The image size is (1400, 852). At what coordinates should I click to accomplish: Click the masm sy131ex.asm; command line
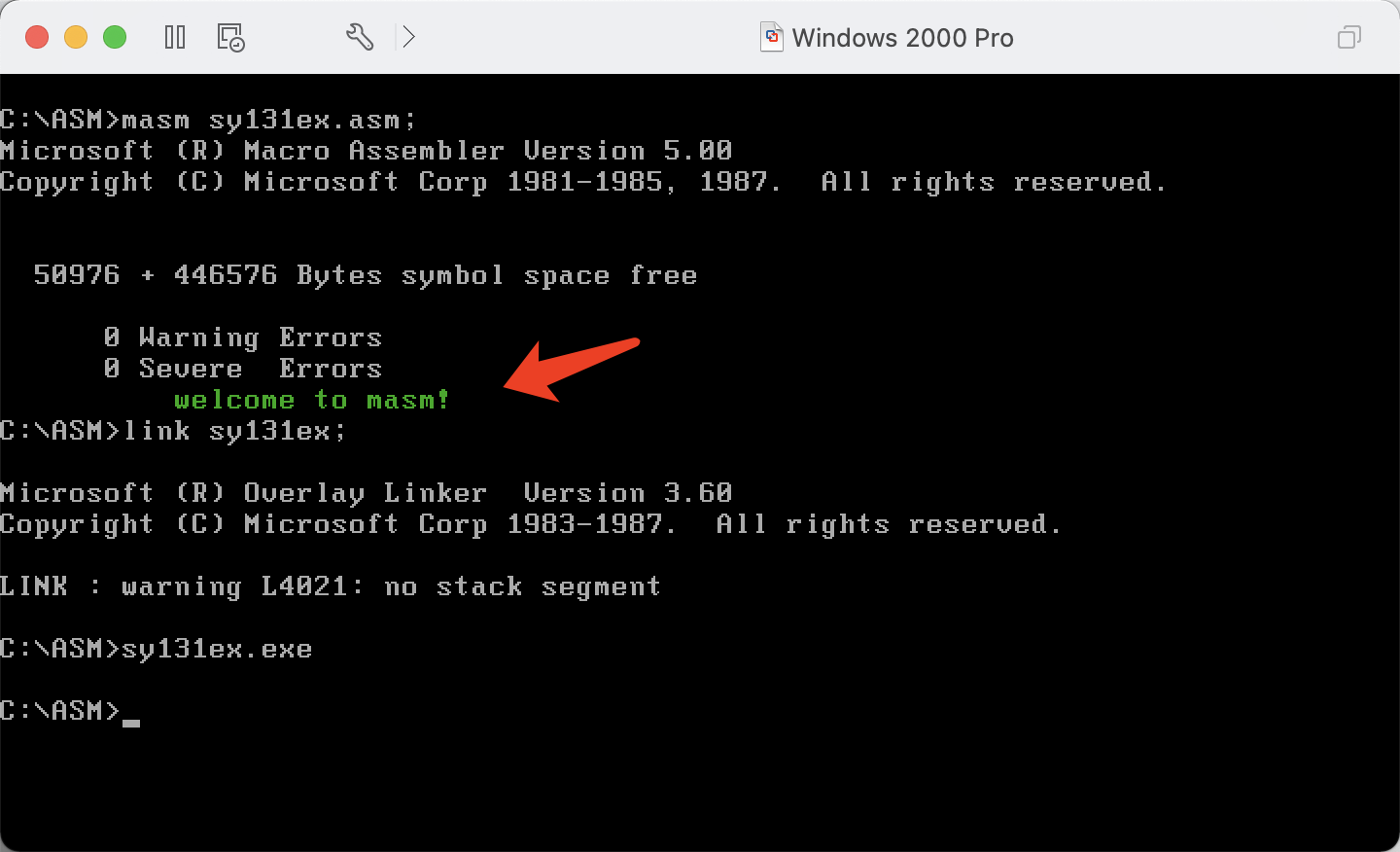(208, 120)
